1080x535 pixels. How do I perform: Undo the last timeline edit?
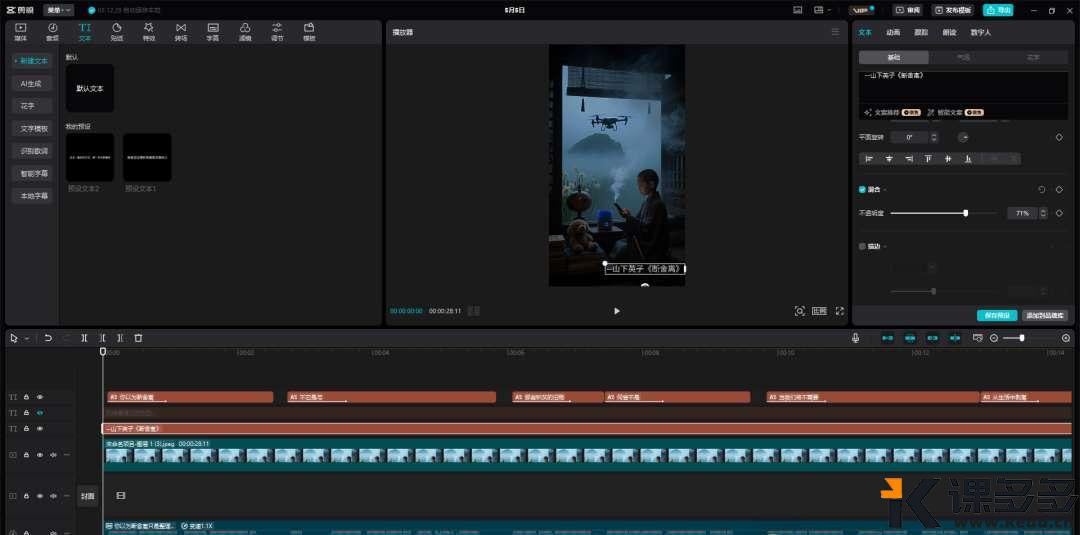point(48,338)
